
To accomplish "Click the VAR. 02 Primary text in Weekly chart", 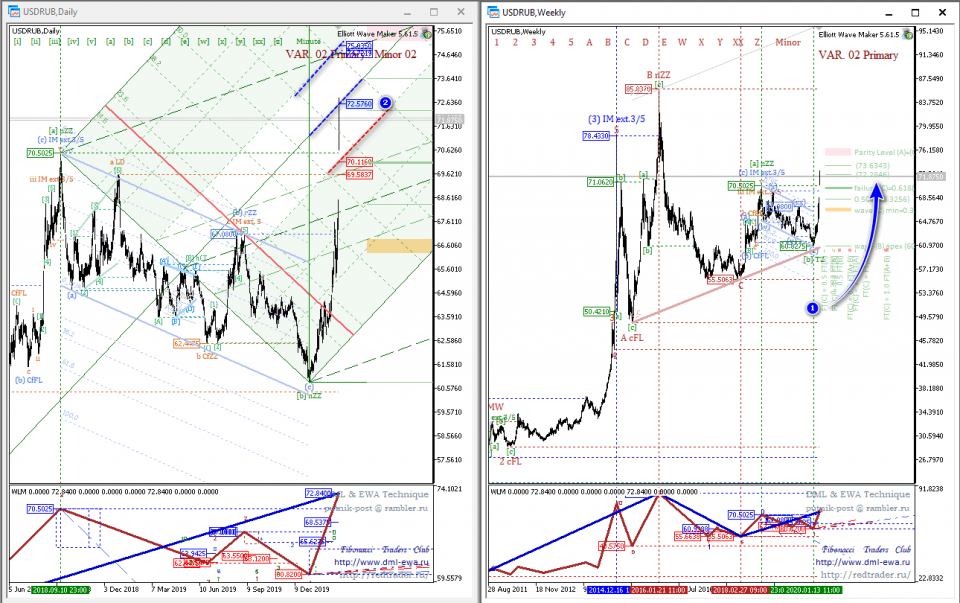I will pyautogui.click(x=858, y=55).
